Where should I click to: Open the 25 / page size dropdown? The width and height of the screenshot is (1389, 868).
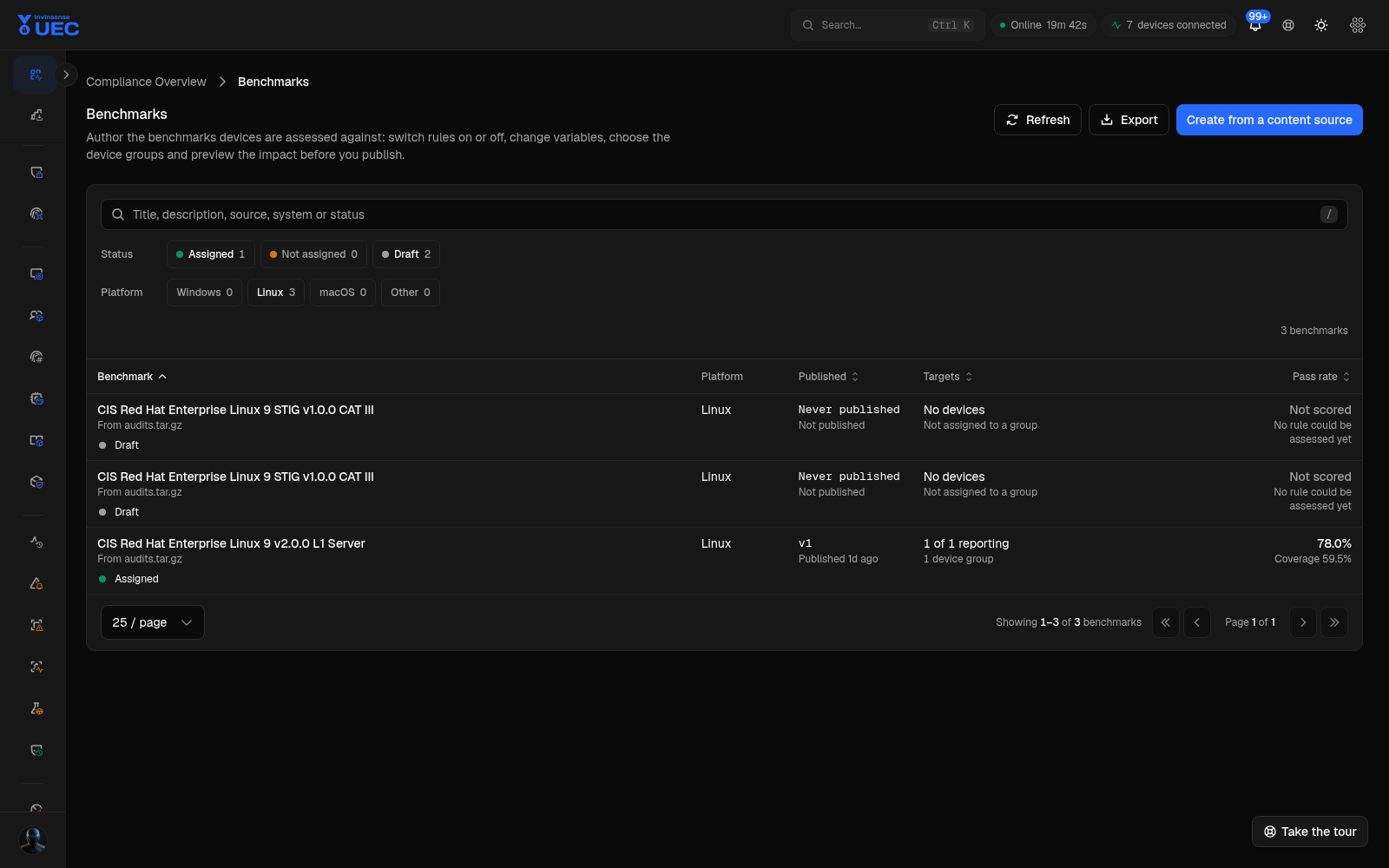[x=153, y=622]
